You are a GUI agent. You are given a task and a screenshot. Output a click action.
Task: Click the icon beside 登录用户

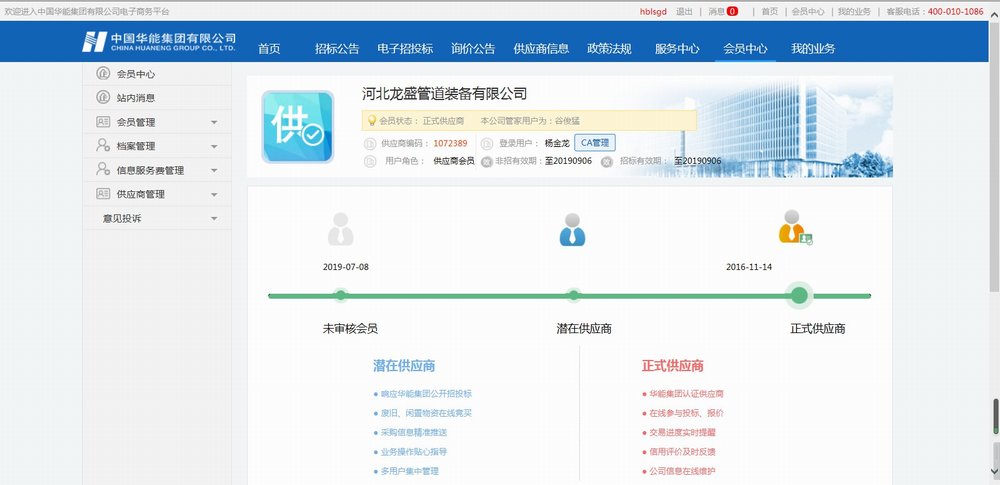point(487,144)
